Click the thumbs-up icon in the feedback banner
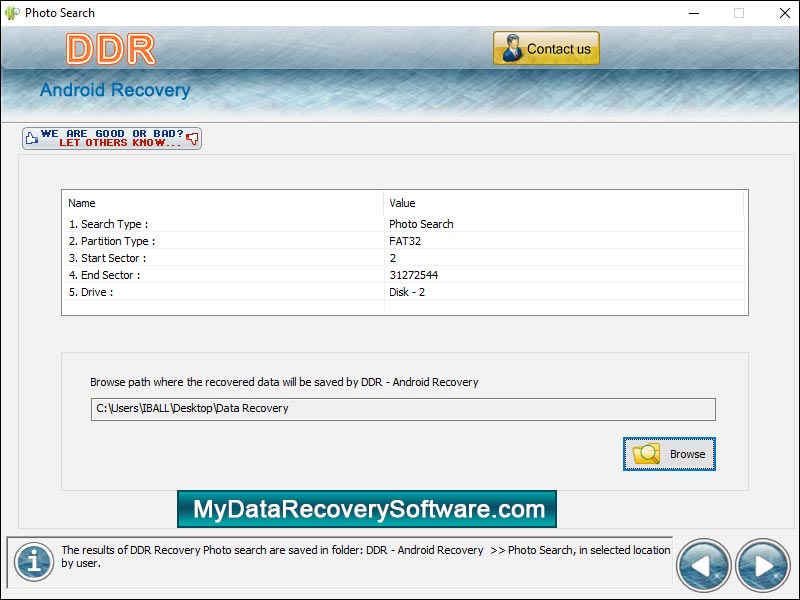Viewport: 800px width, 600px height. pyautogui.click(x=31, y=137)
